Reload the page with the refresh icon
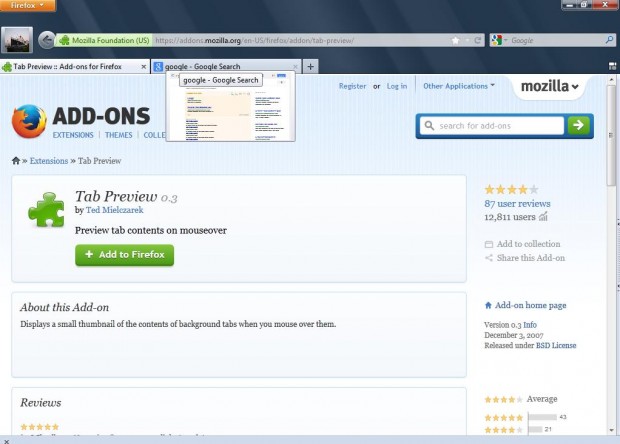The width and height of the screenshot is (620, 444). 478,40
